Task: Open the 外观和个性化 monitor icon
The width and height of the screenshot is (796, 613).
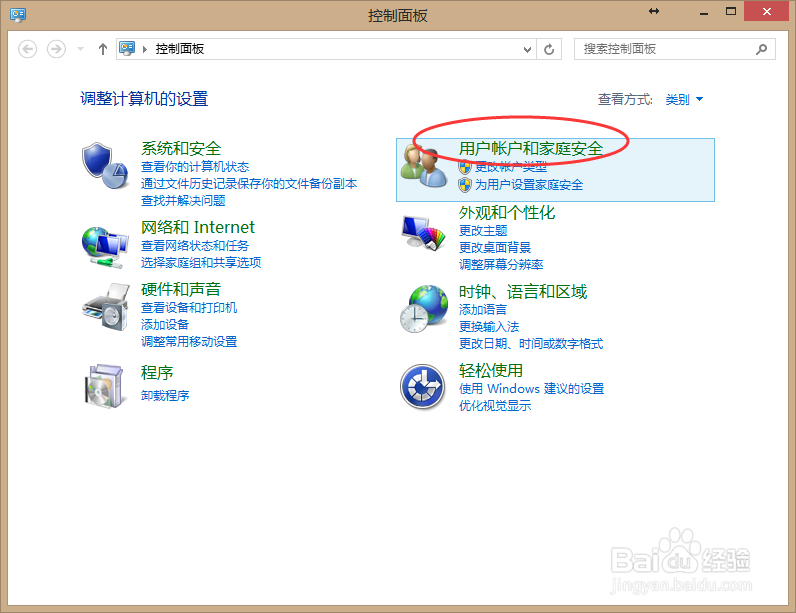Action: click(x=423, y=232)
